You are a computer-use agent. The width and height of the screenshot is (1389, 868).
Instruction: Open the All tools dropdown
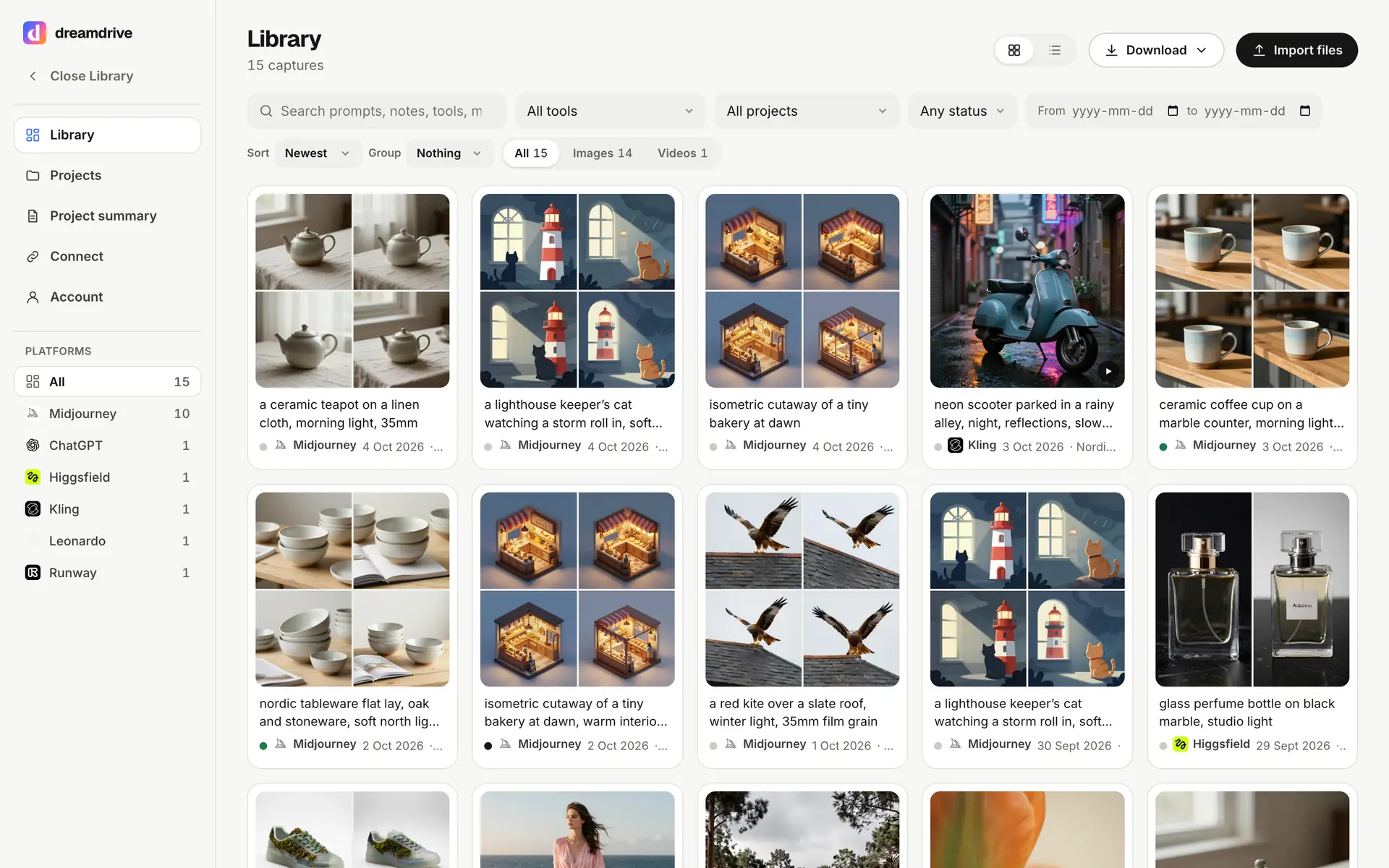pyautogui.click(x=610, y=111)
